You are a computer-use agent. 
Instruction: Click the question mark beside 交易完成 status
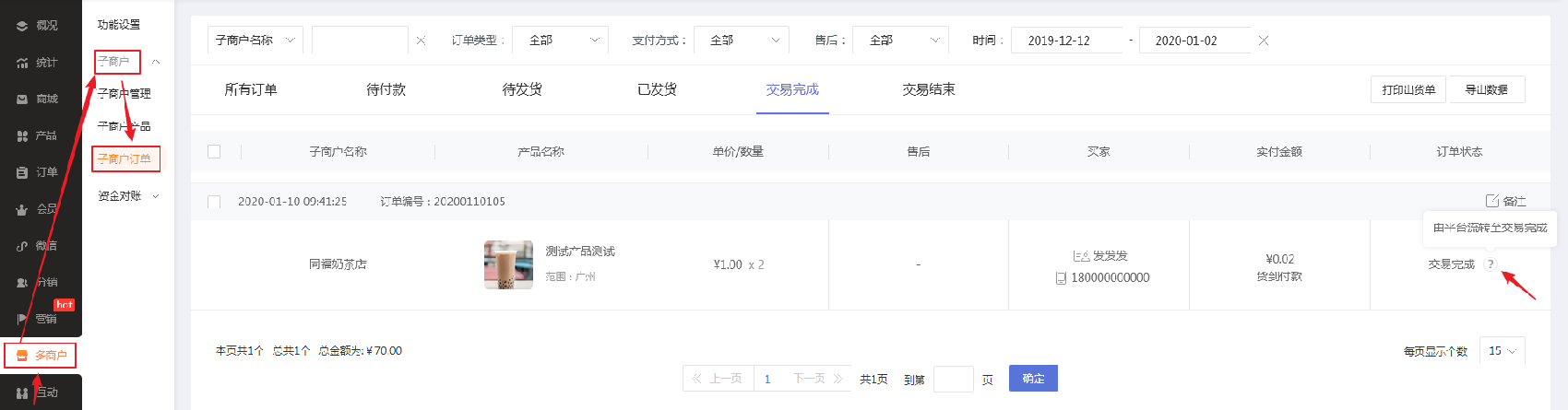1491,264
